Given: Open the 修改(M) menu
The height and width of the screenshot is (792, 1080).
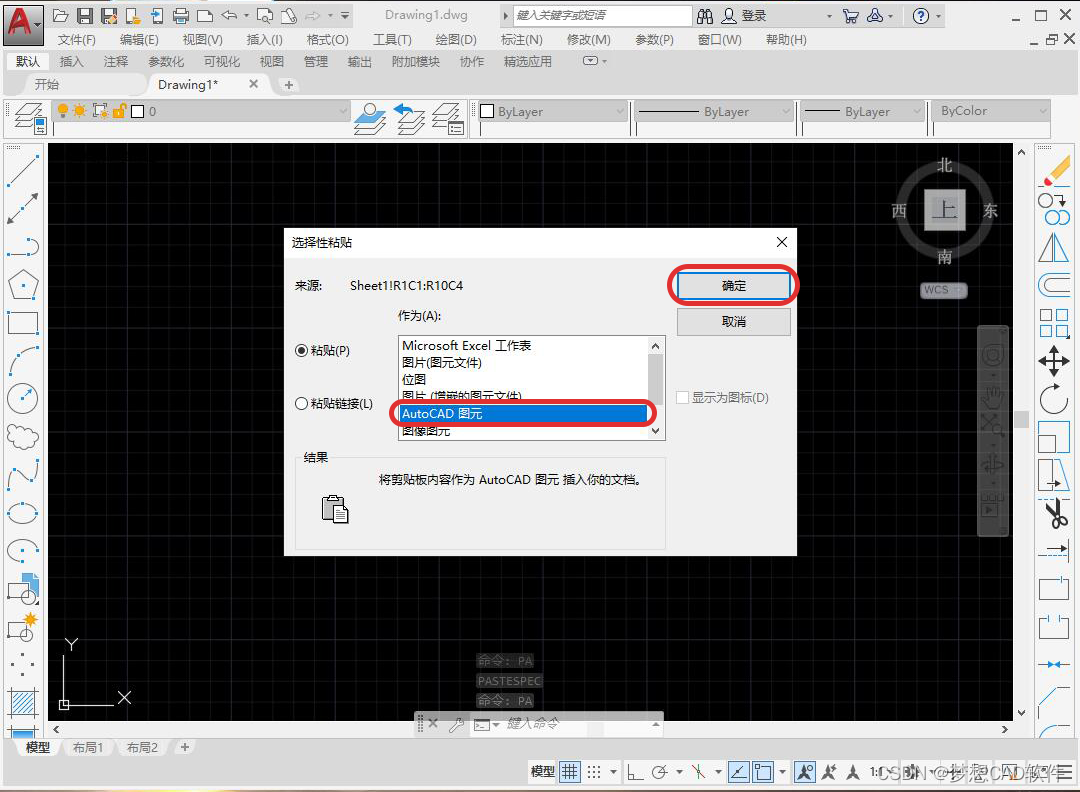Looking at the screenshot, I should coord(588,40).
